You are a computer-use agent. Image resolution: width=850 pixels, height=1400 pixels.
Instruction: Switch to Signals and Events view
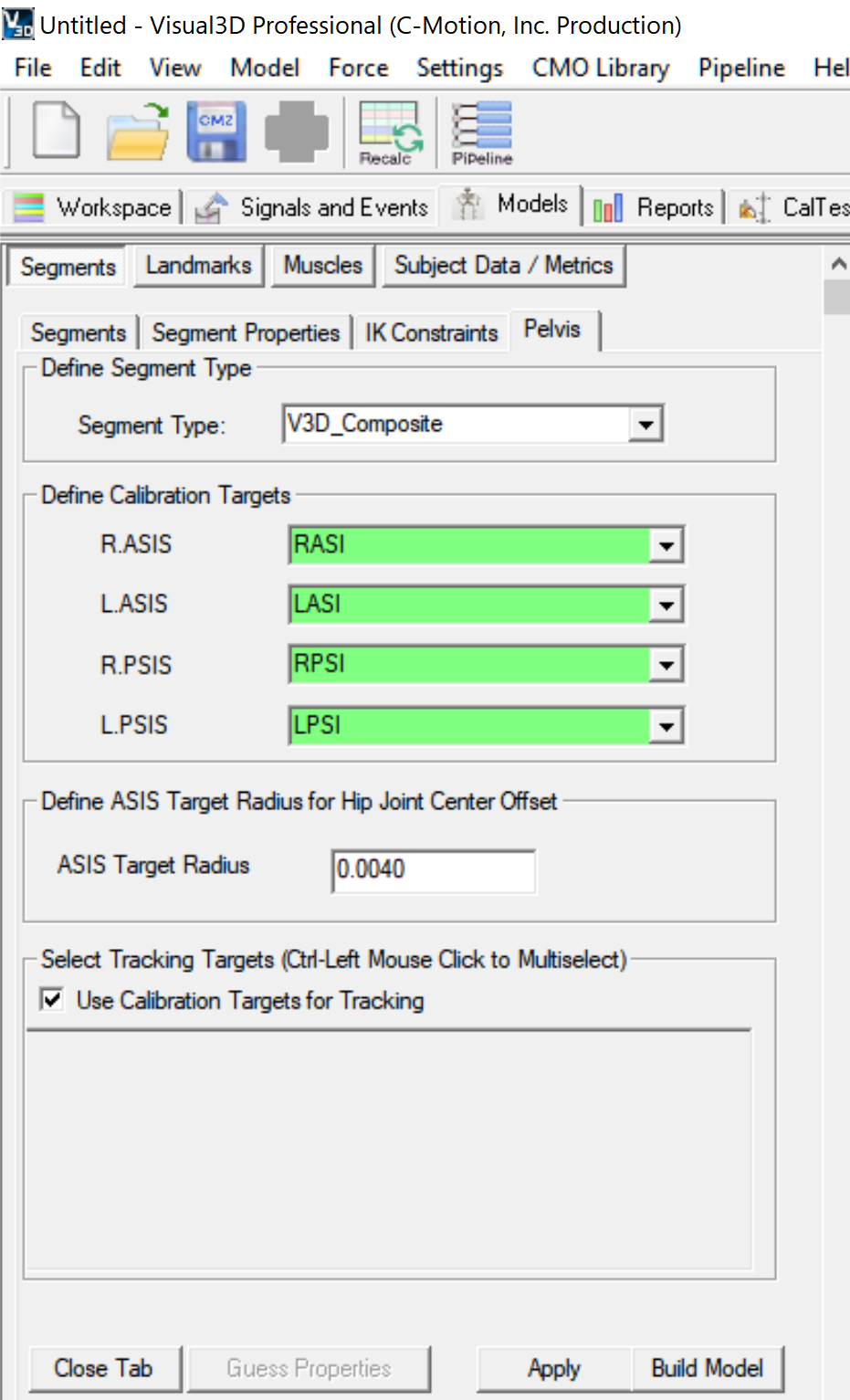coord(312,207)
